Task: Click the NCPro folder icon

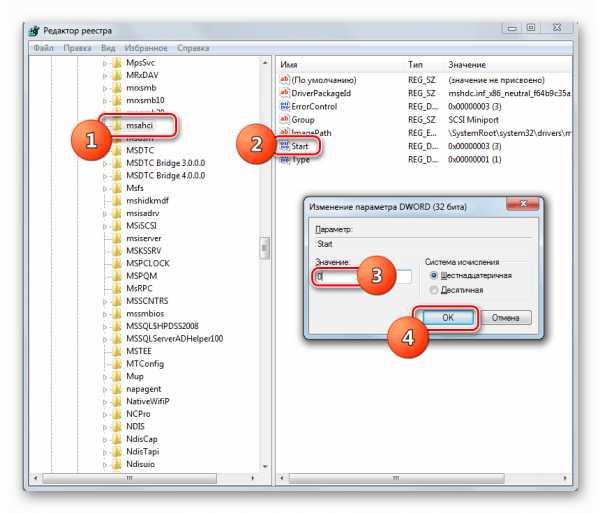Action: (117, 414)
